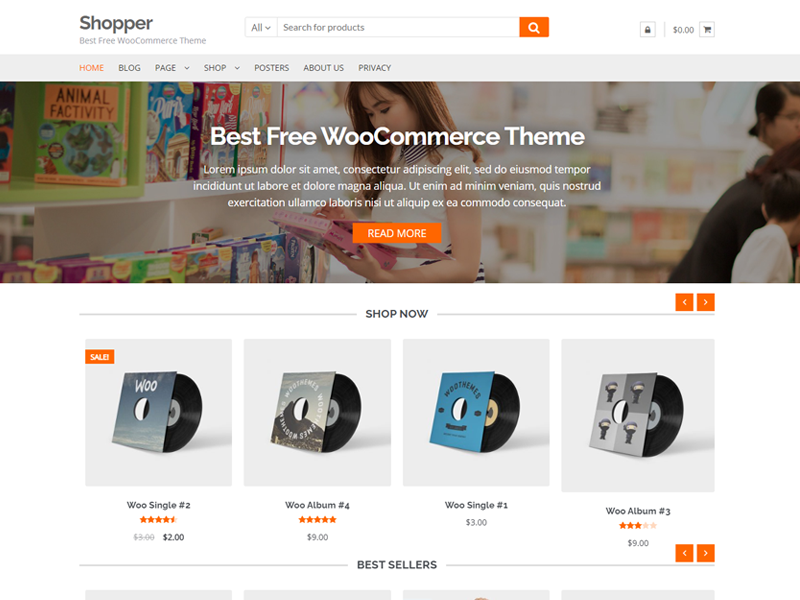Open the Woo Album #3 ninja cover thumbnail

[638, 415]
